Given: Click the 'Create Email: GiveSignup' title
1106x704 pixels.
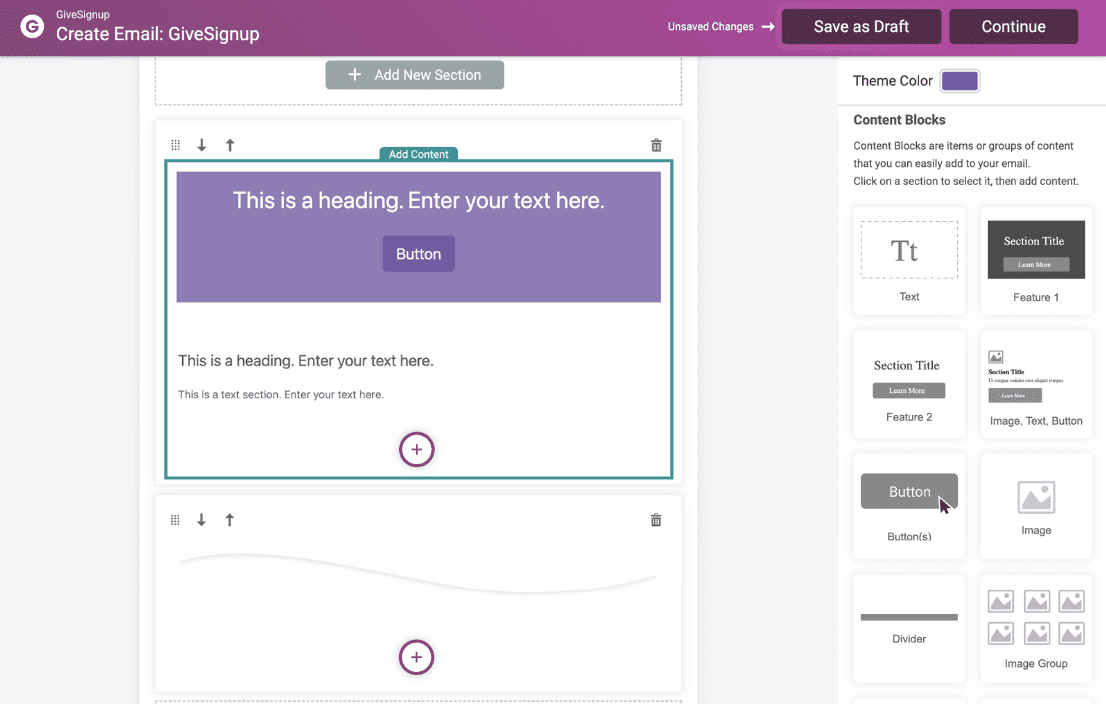Looking at the screenshot, I should pos(157,34).
